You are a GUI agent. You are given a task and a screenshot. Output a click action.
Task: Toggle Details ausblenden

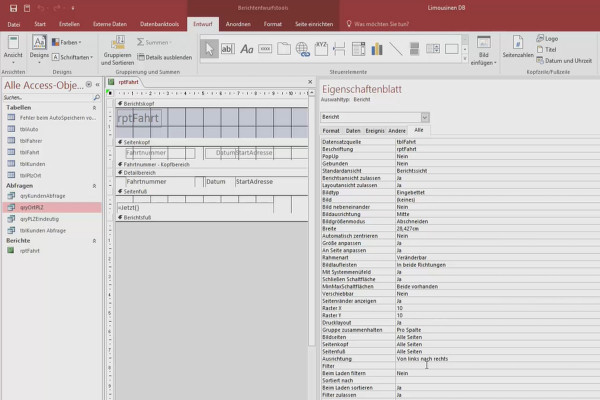click(x=165, y=57)
